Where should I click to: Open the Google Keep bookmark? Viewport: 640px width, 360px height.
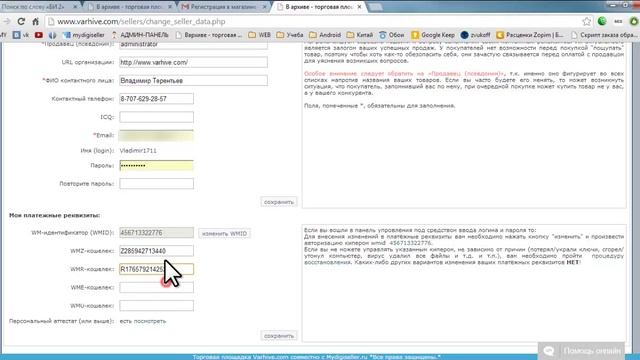pyautogui.click(x=433, y=35)
